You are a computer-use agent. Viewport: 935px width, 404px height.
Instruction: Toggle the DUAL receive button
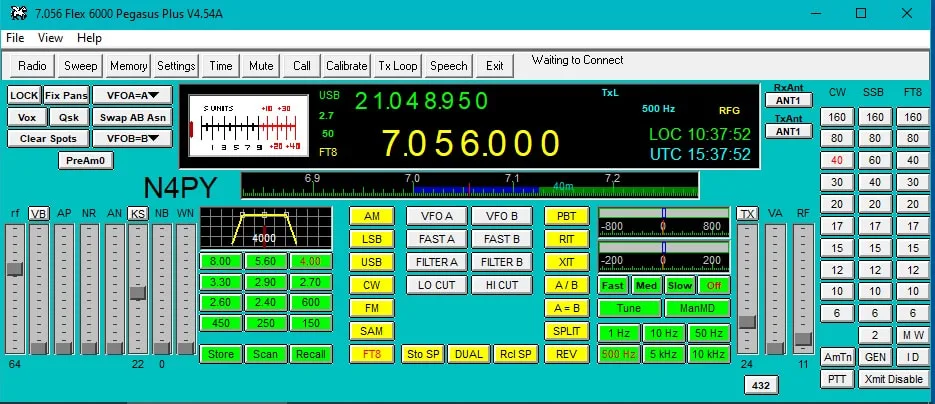point(469,354)
